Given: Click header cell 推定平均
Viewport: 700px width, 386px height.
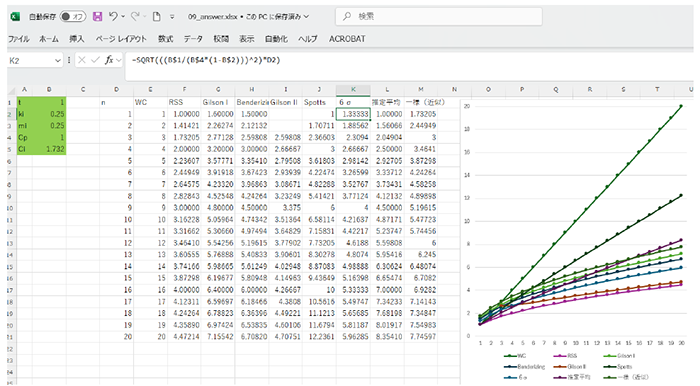Looking at the screenshot, I should [387, 102].
